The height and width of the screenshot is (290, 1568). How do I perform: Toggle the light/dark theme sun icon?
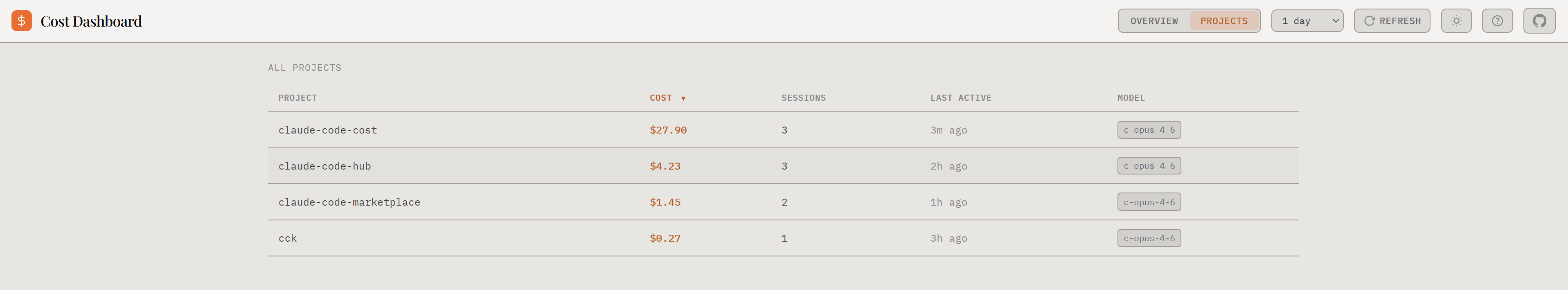tap(1456, 21)
